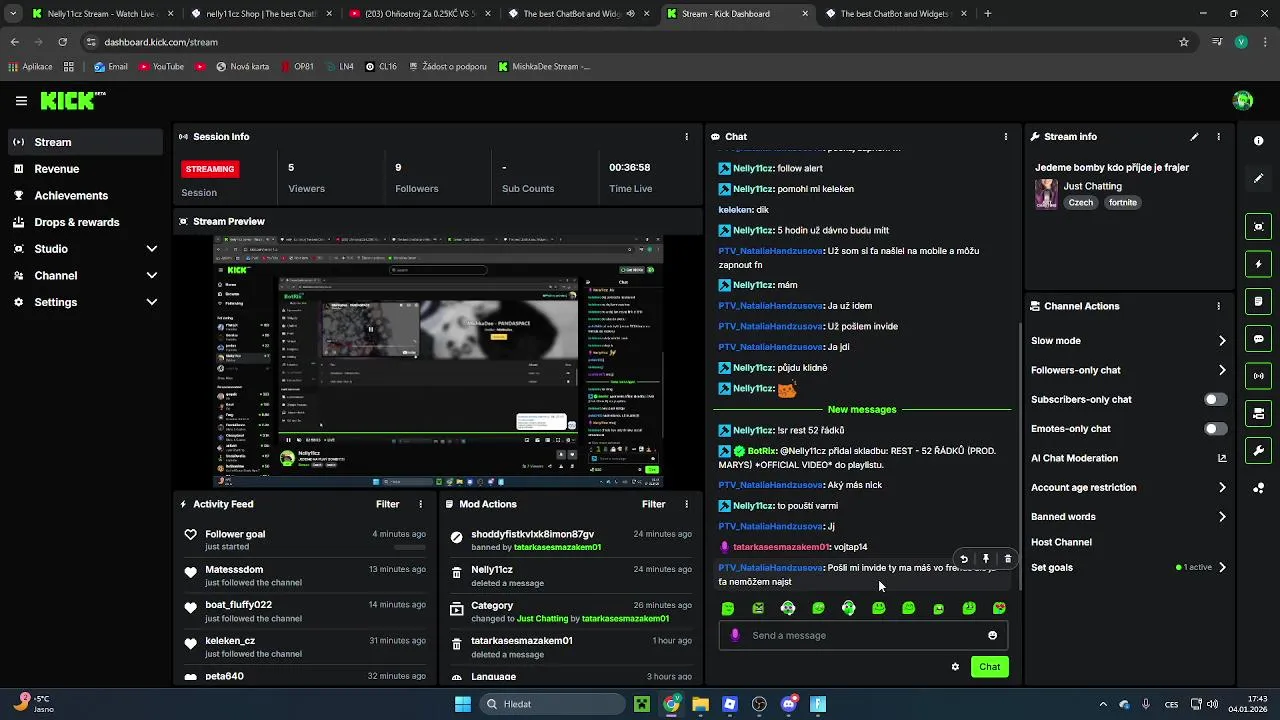Click the info icon in the right sidebar

(1258, 141)
